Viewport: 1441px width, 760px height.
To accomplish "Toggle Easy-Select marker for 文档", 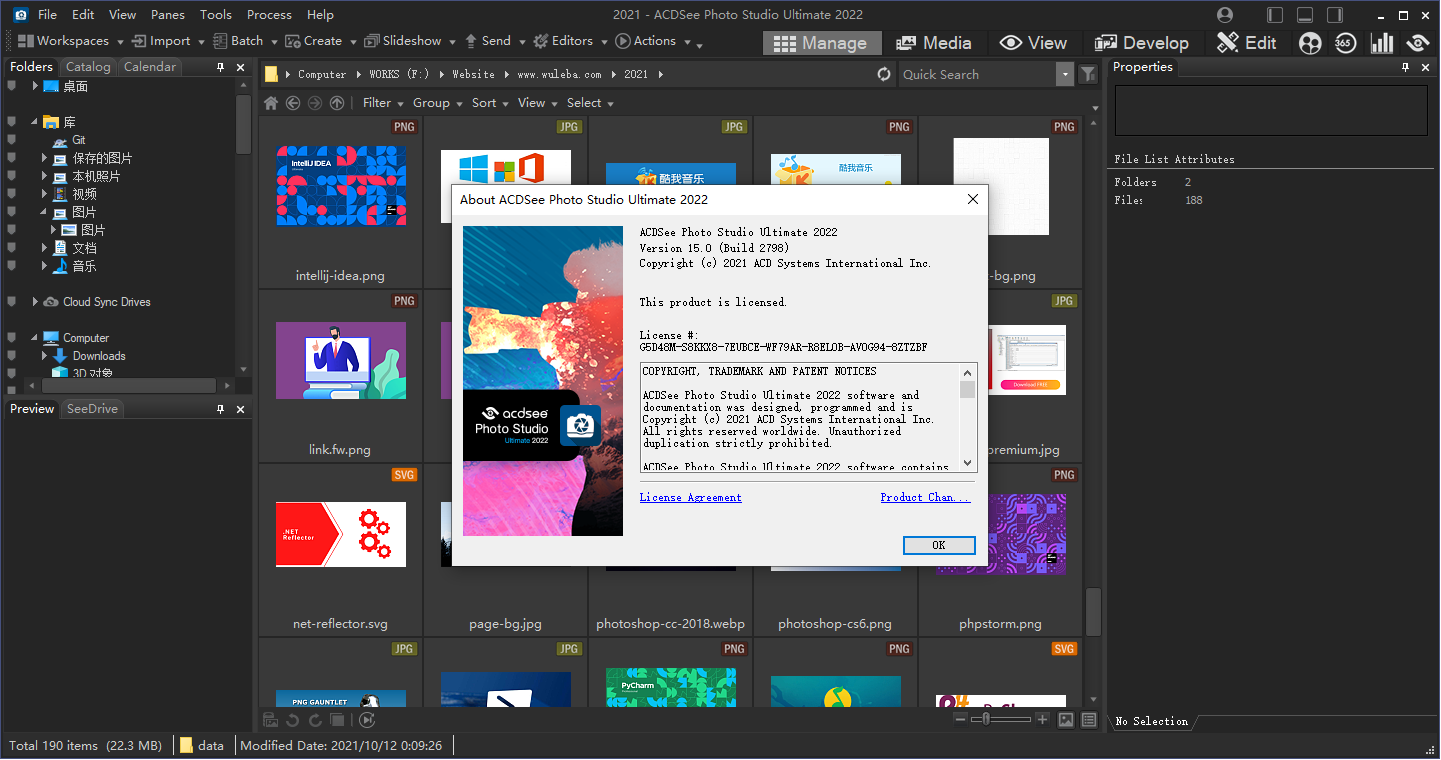I will pos(12,248).
